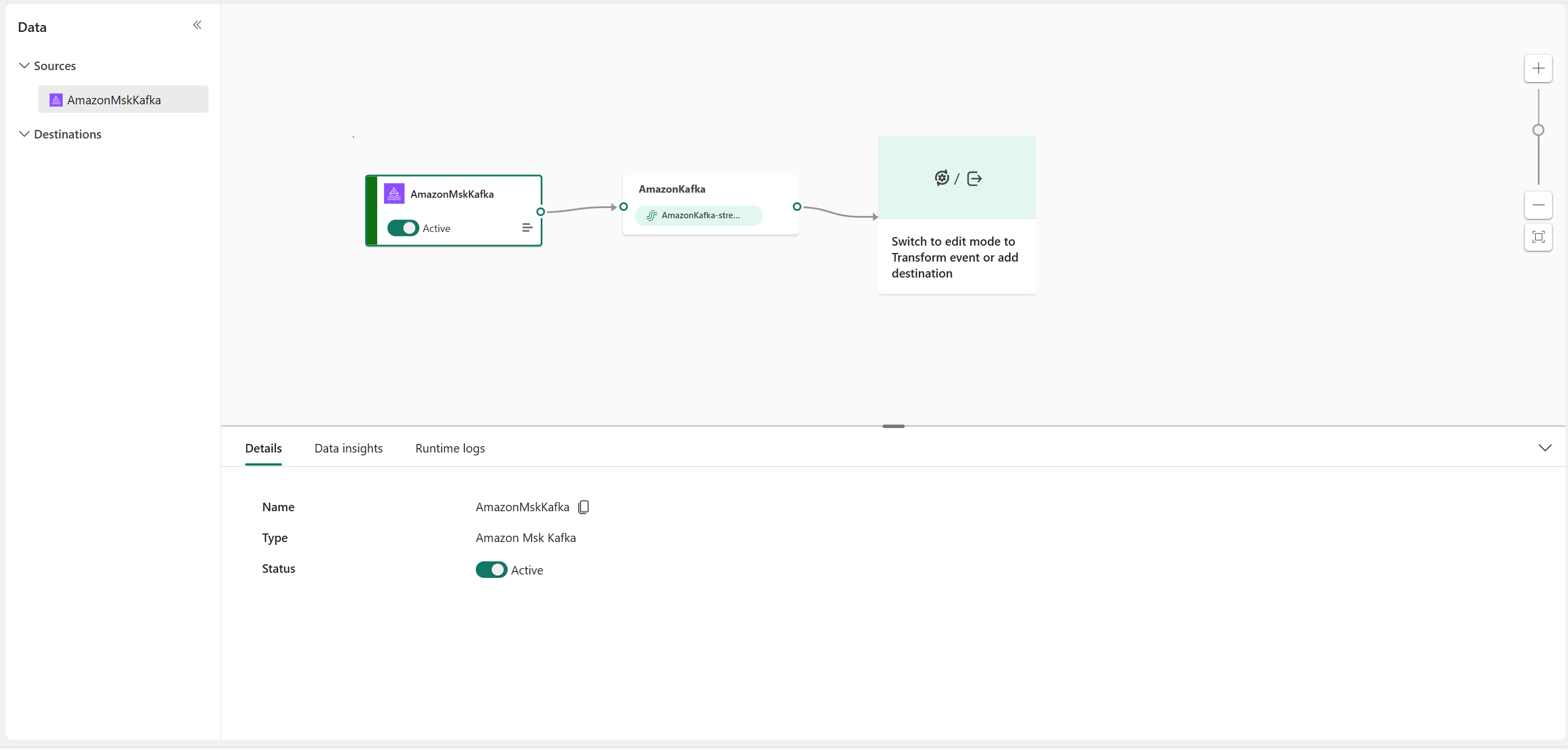This screenshot has height=750, width=1568.
Task: Select the Data insights tab
Action: (x=349, y=448)
